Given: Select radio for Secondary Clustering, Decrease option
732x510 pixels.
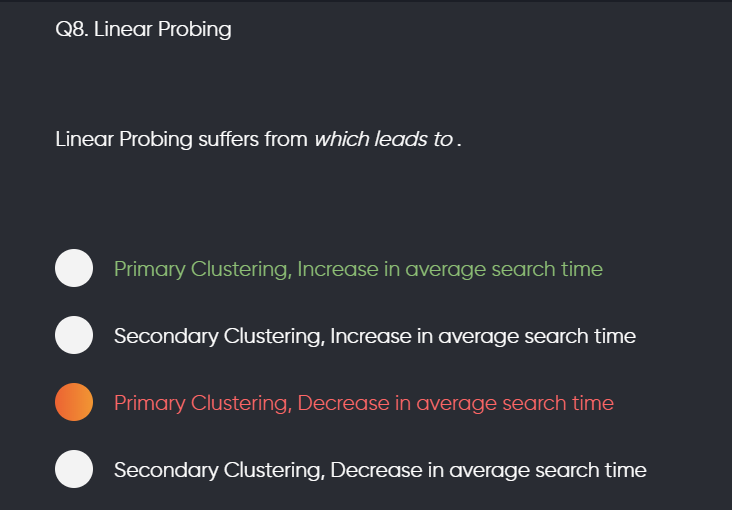Looking at the screenshot, I should [x=74, y=469].
